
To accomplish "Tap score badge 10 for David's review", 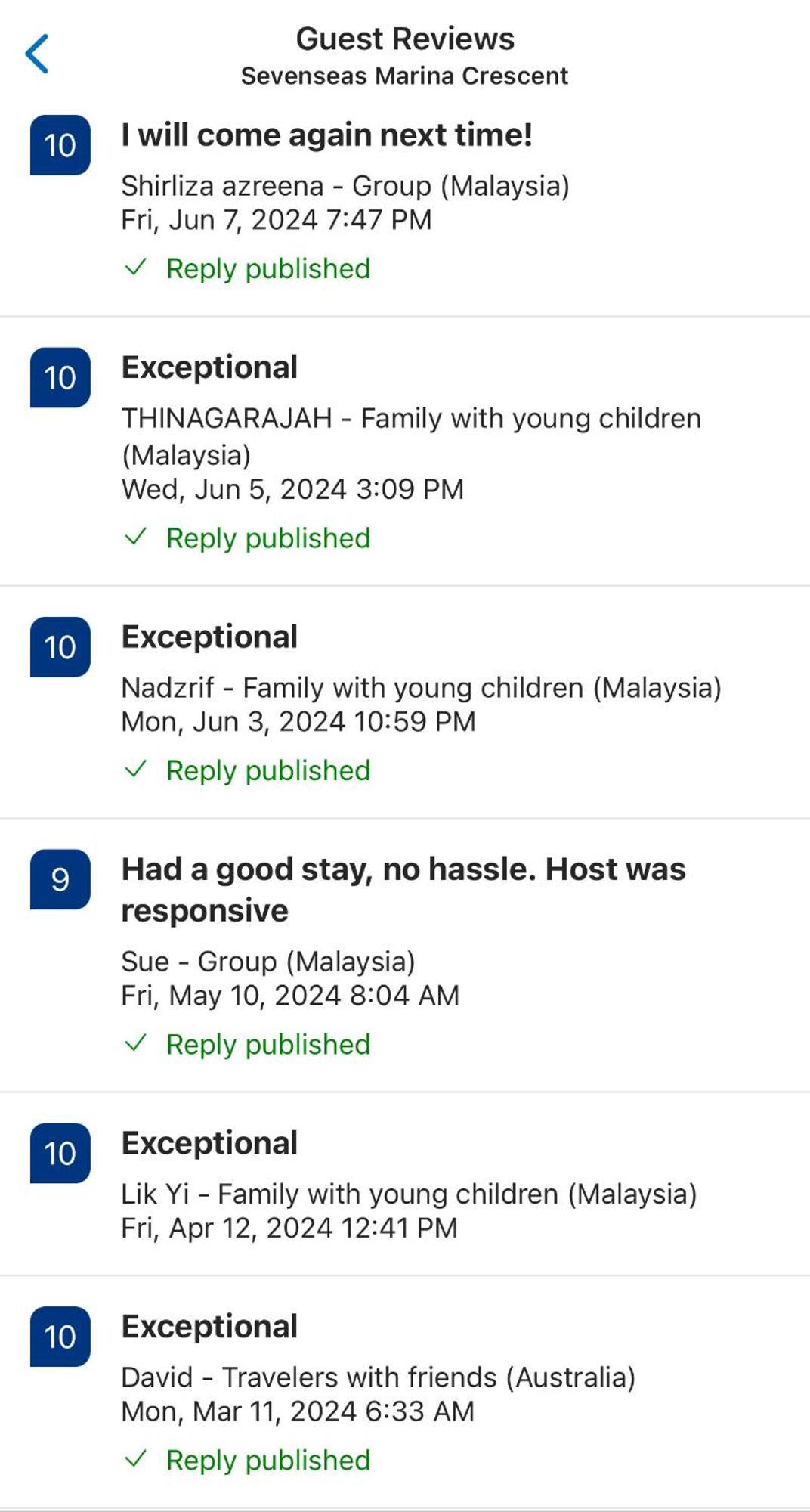I will point(60,1337).
